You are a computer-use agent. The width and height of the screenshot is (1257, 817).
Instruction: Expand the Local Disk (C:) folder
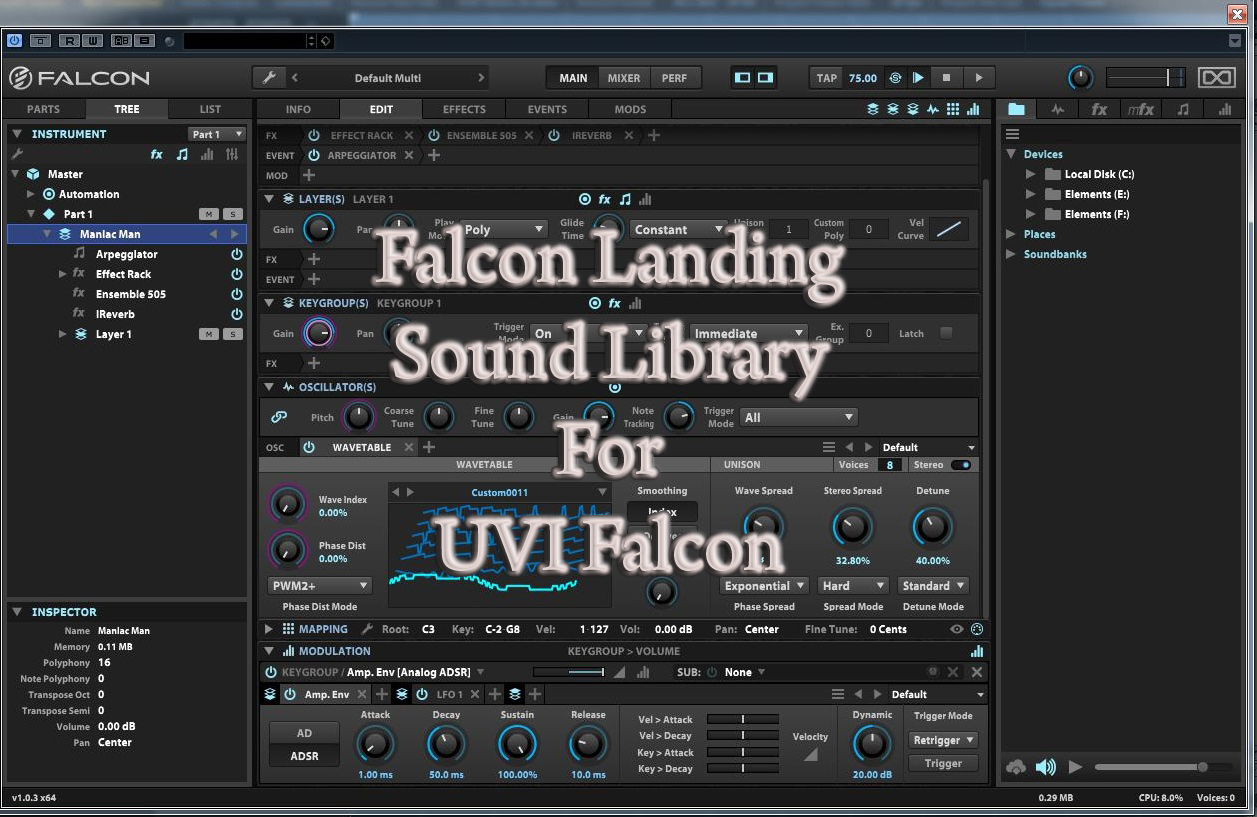pos(1030,174)
